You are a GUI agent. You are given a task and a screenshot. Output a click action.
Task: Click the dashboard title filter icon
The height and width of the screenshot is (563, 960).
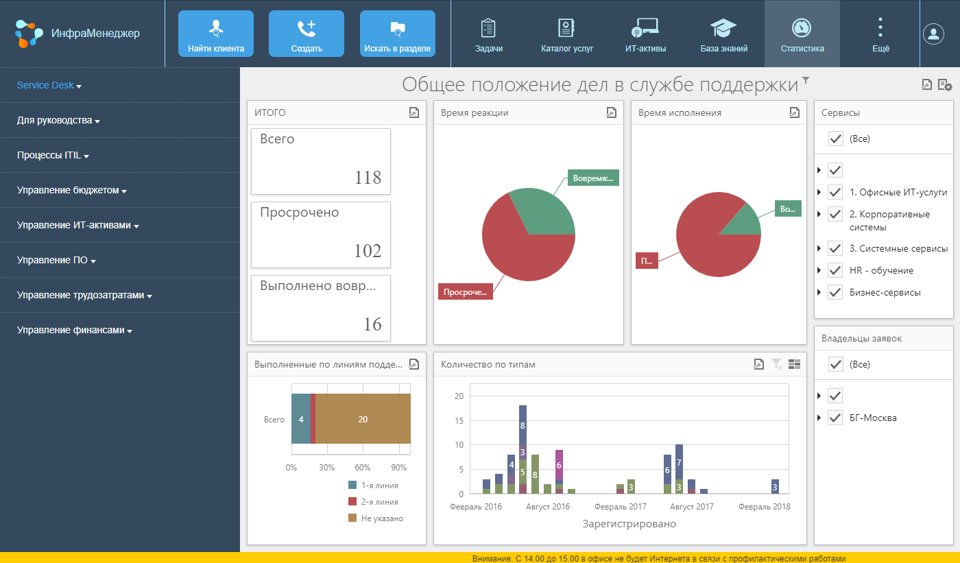pyautogui.click(x=806, y=80)
